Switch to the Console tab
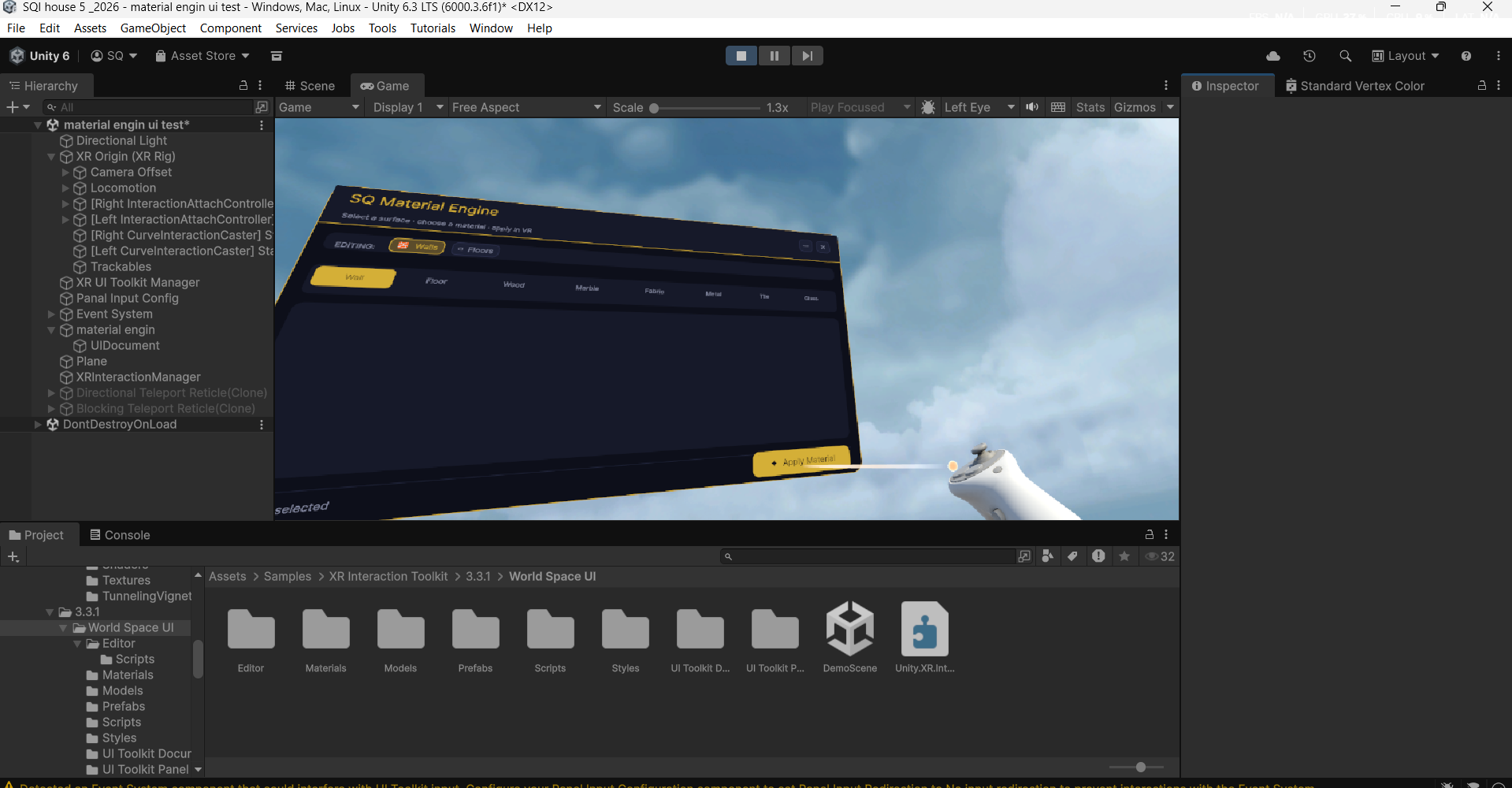1512x788 pixels. point(120,535)
